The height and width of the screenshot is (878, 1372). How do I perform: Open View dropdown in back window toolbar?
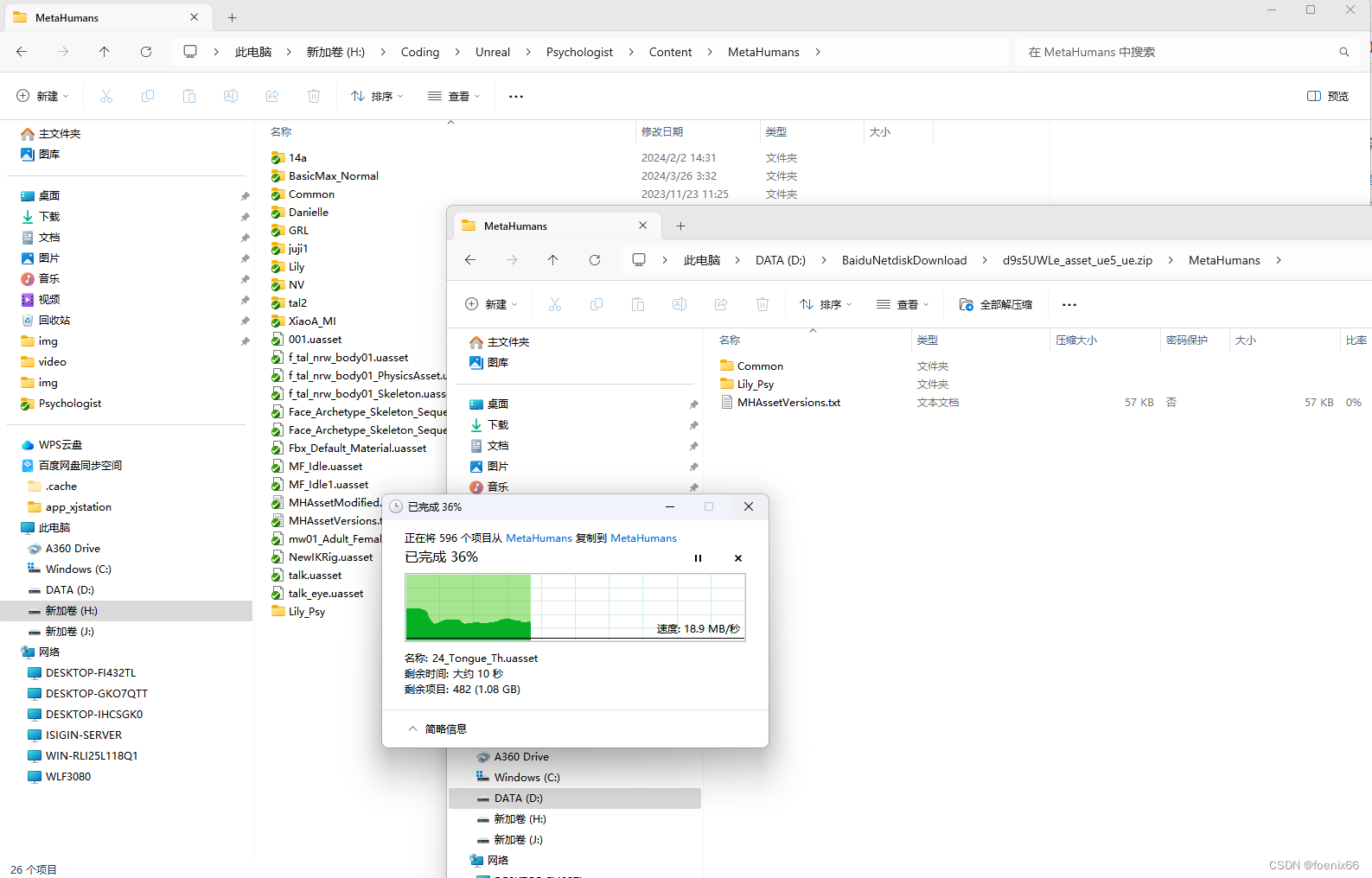pos(455,96)
